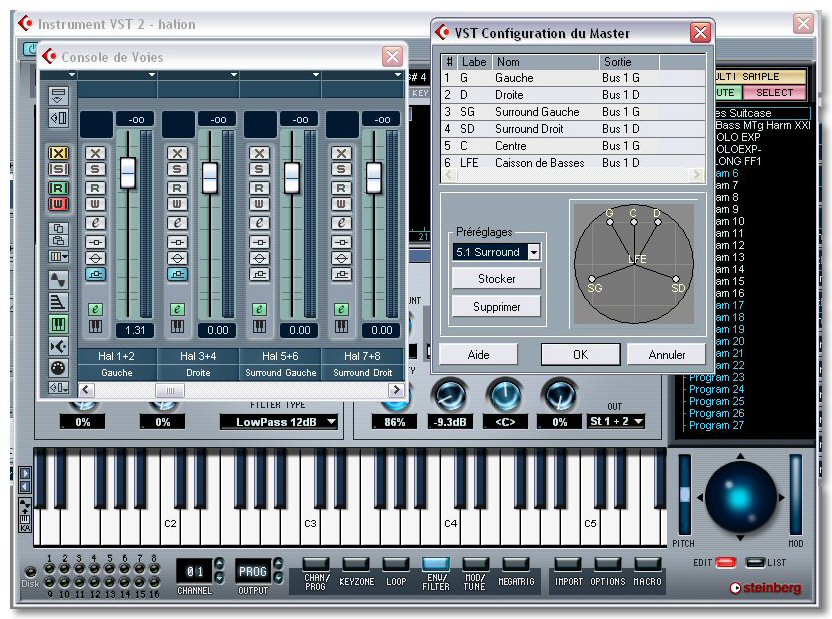
Task: Enable Write automation on Hal 7+8
Action: [x=341, y=204]
